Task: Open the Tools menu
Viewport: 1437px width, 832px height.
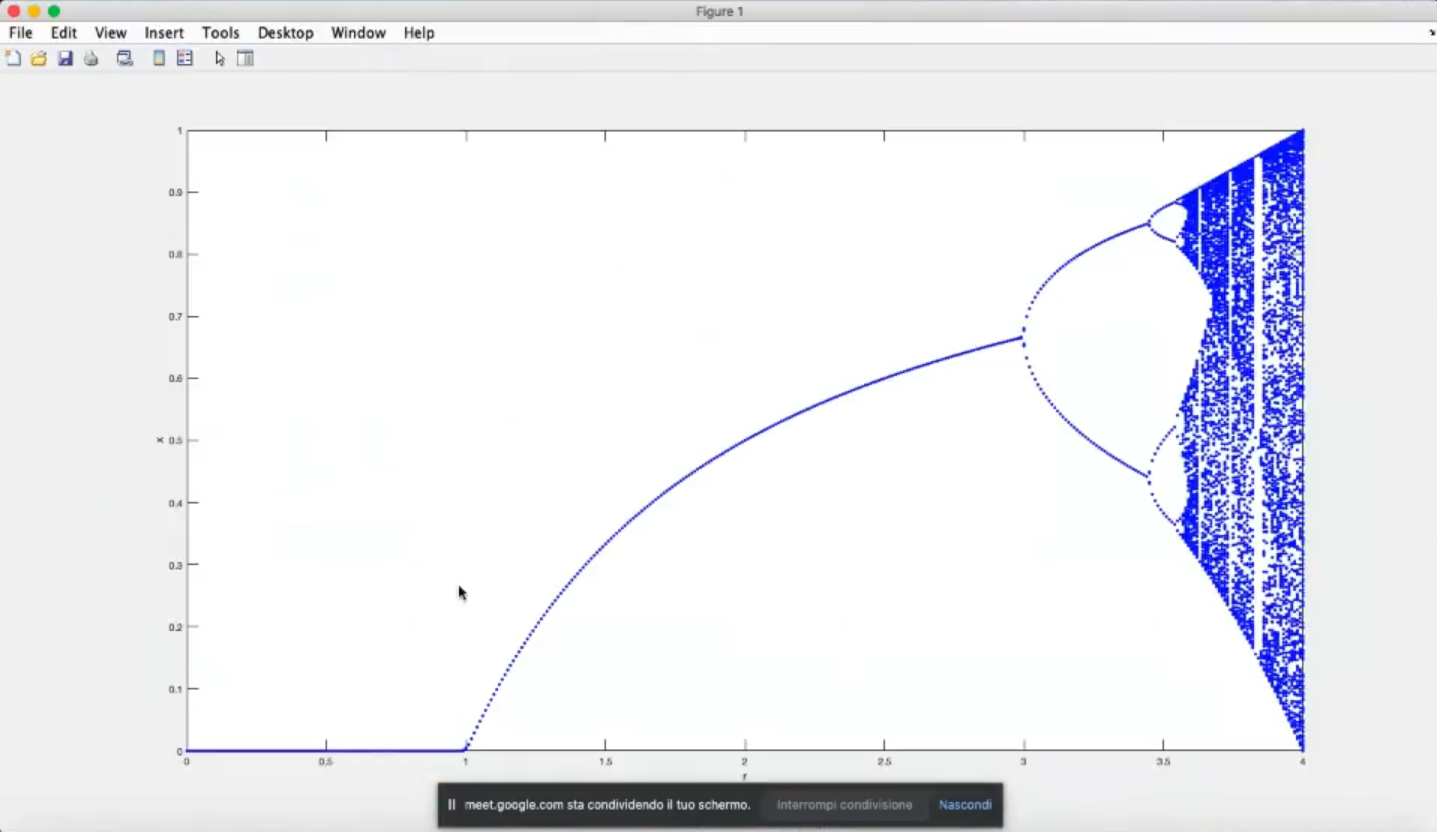Action: point(220,33)
